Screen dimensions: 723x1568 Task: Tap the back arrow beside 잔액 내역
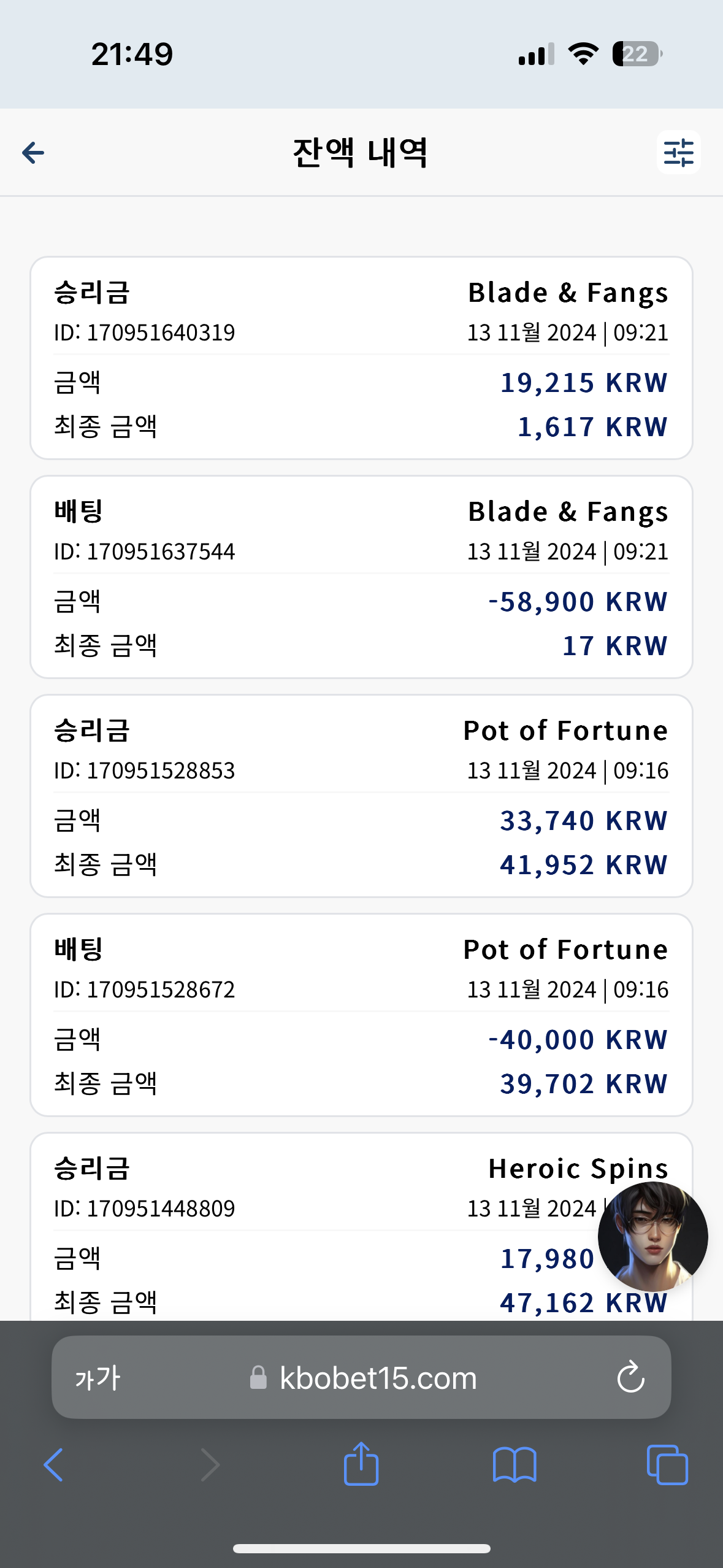point(33,153)
